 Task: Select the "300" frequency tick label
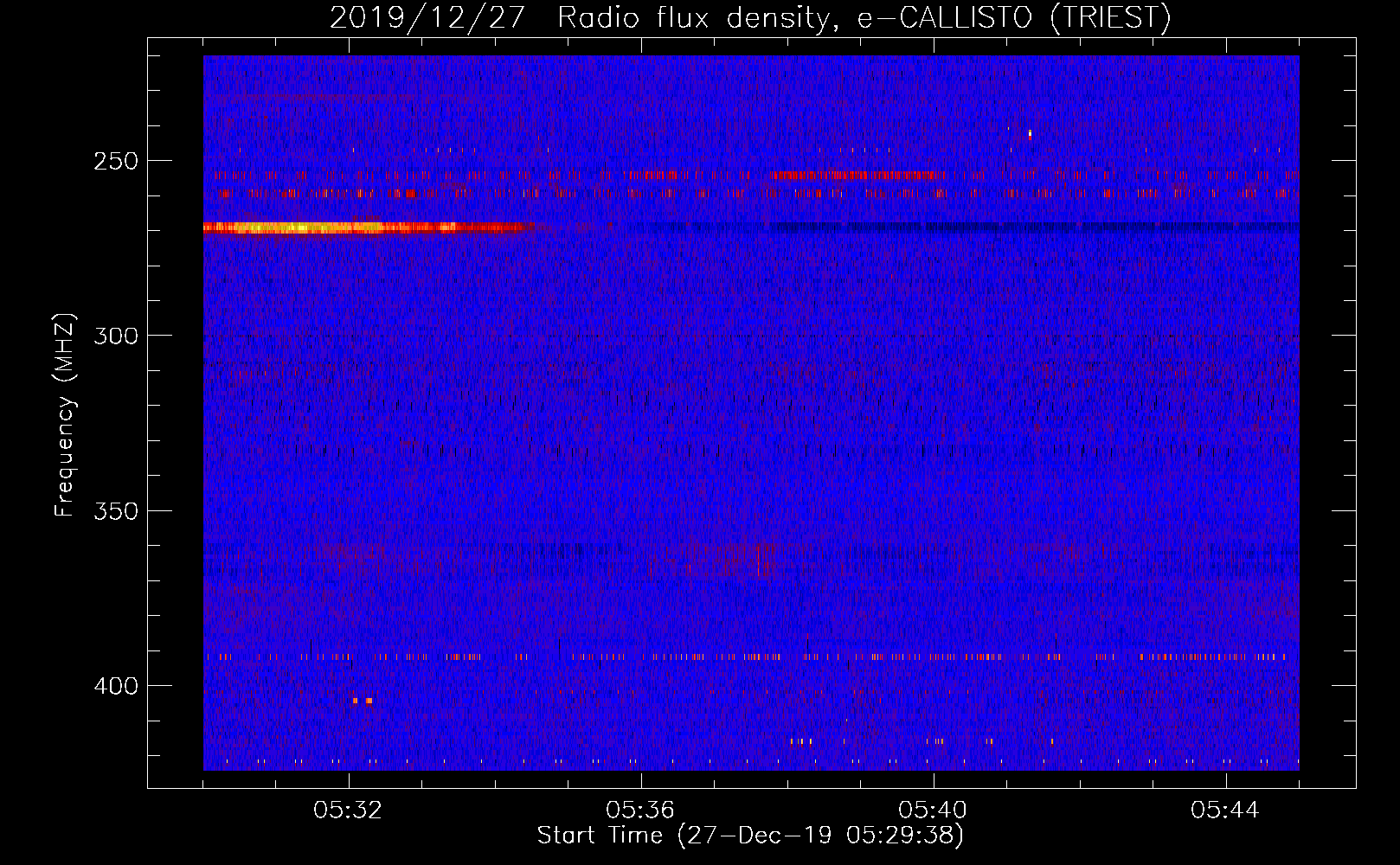coord(116,336)
